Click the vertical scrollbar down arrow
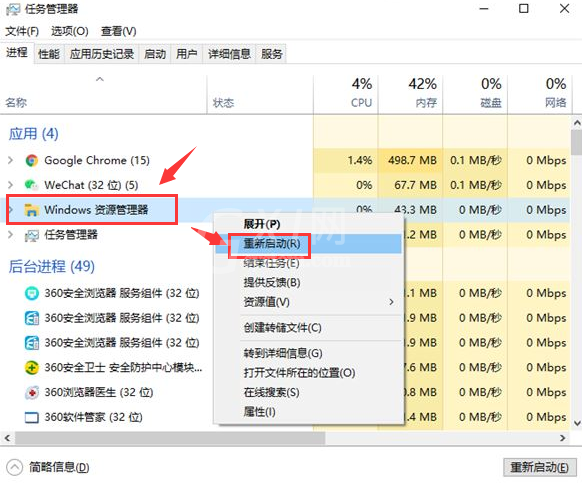Viewport: 582px width, 483px height. tap(577, 423)
